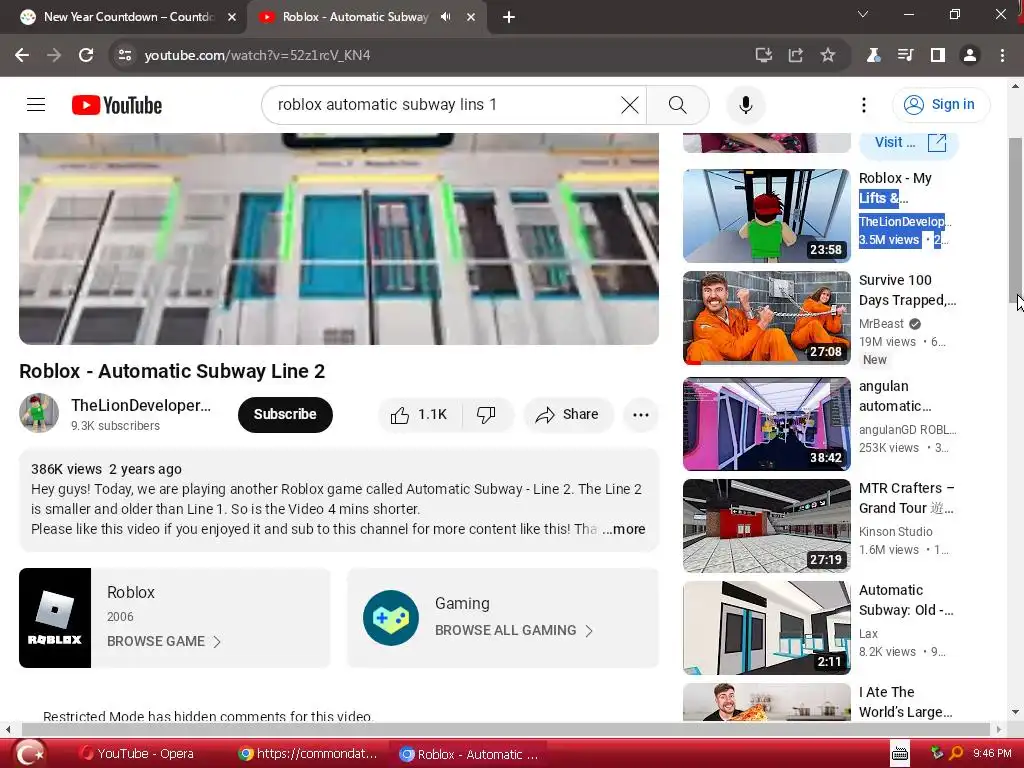1024x768 pixels.
Task: Click Sign in button
Action: pos(940,104)
